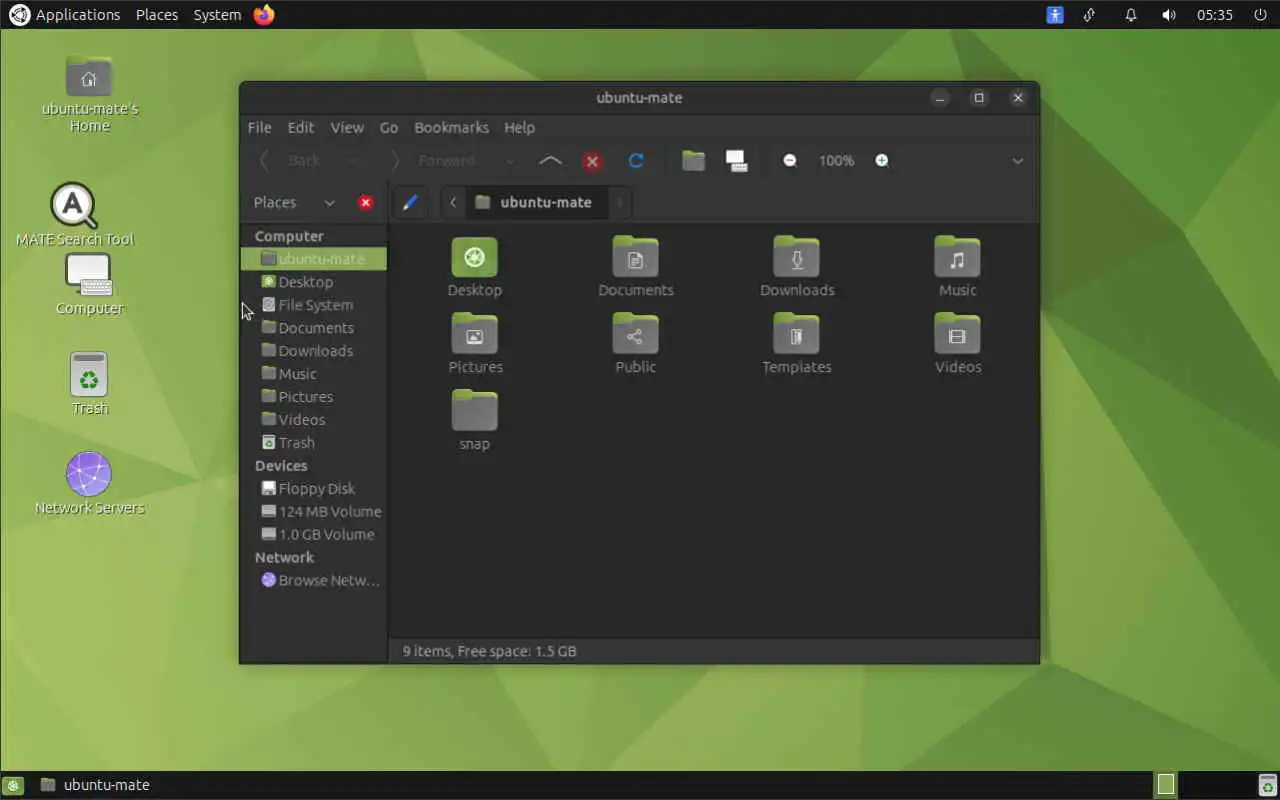Select 124 MB Volume under Devices

pyautogui.click(x=314, y=512)
